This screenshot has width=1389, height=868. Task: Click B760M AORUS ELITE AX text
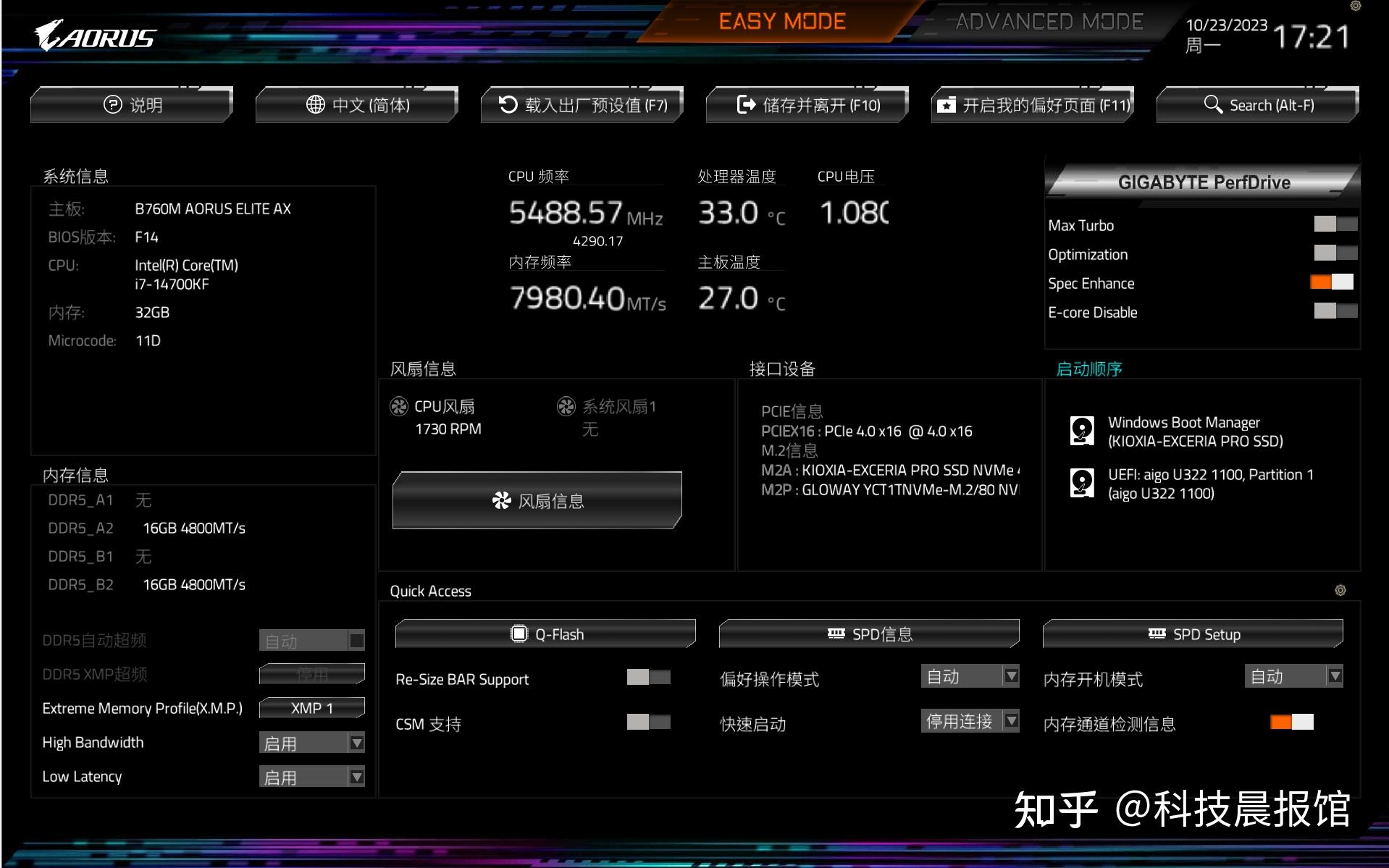click(213, 209)
